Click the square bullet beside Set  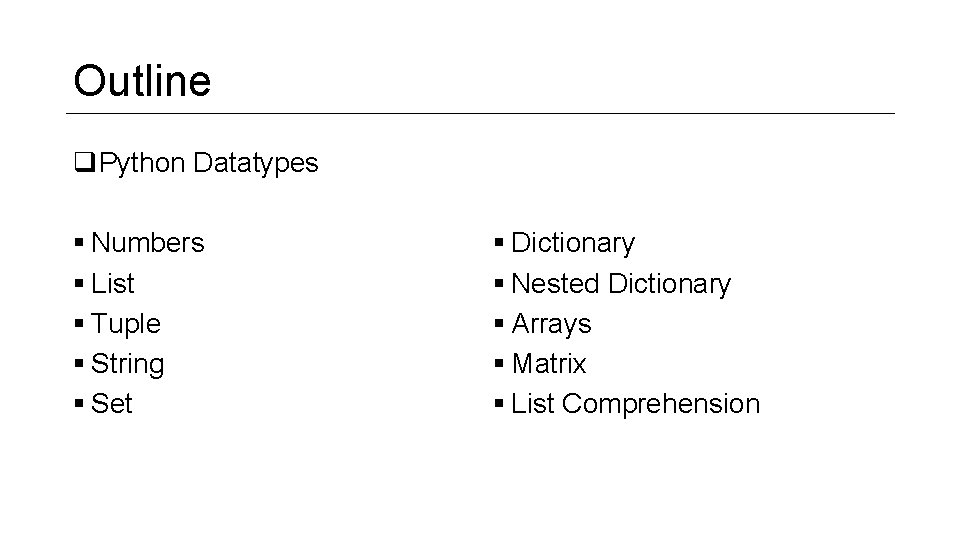(x=79, y=403)
